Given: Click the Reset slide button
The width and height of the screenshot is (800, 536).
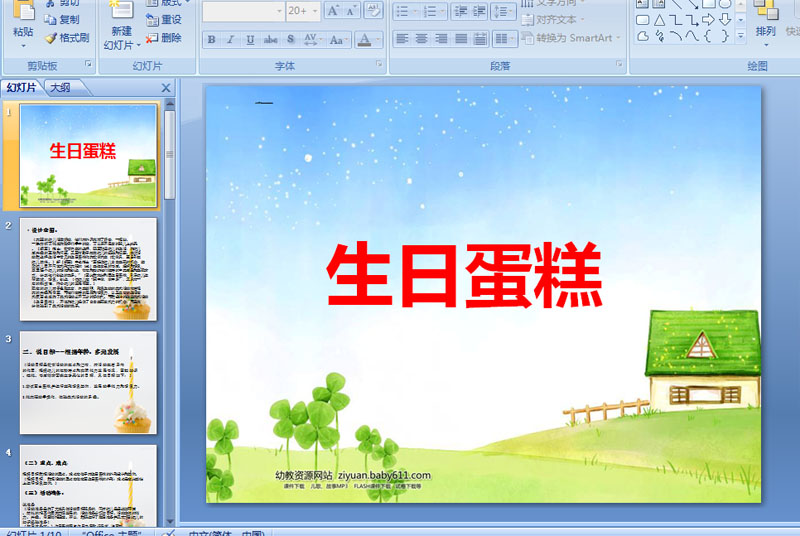Looking at the screenshot, I should [x=164, y=20].
